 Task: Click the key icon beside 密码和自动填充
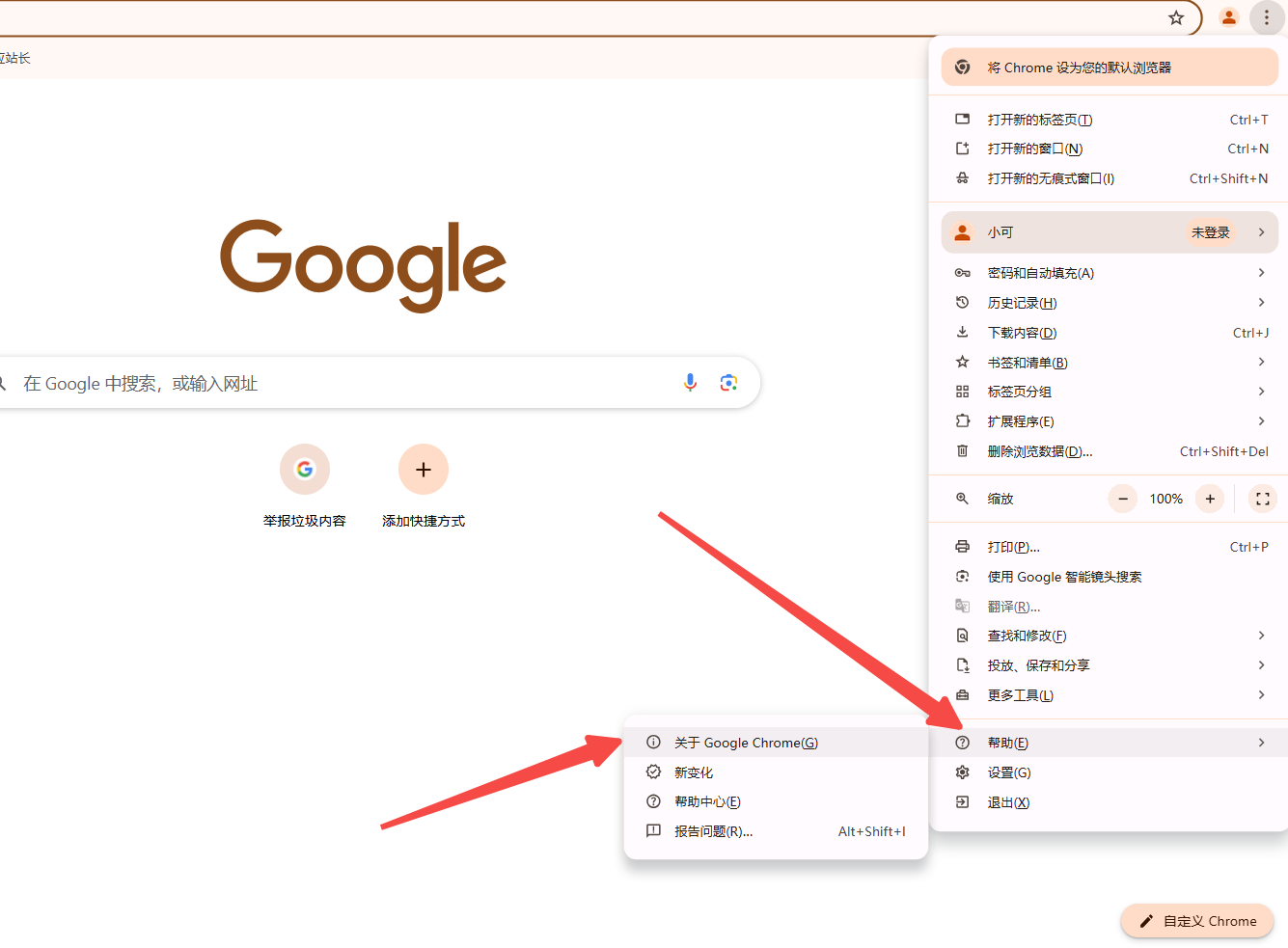coord(962,273)
